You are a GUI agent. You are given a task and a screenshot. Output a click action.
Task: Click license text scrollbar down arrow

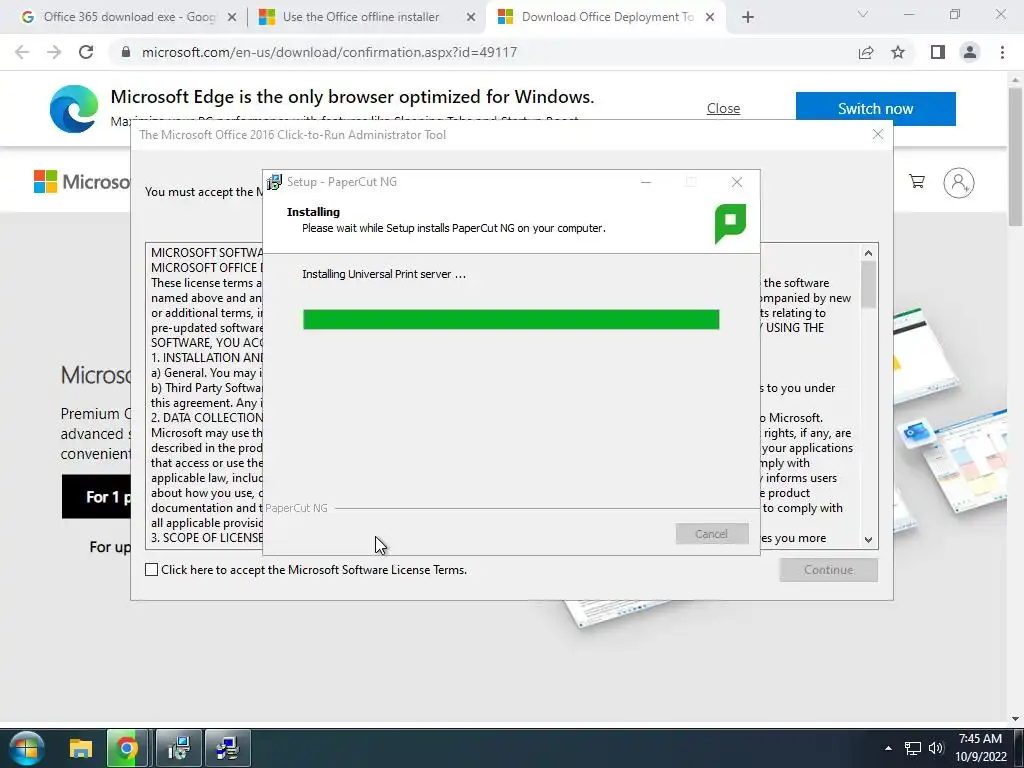pyautogui.click(x=868, y=539)
